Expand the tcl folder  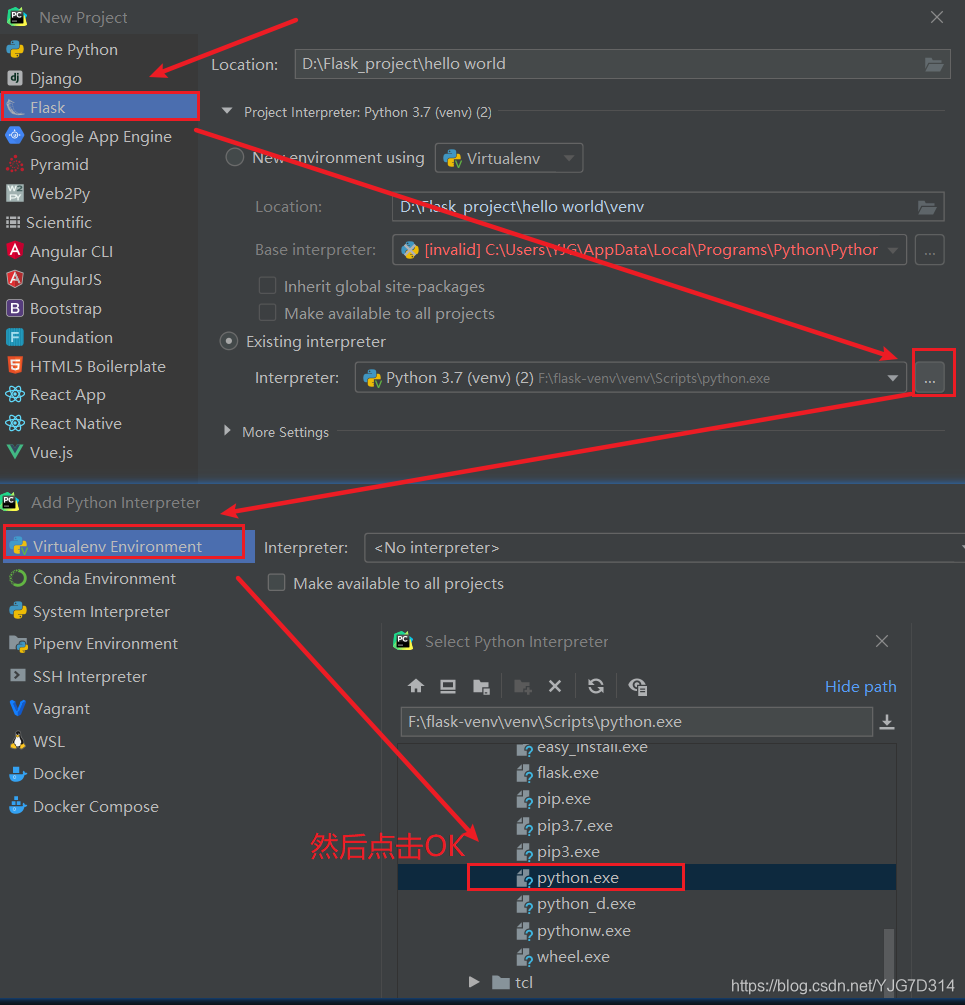coord(474,982)
